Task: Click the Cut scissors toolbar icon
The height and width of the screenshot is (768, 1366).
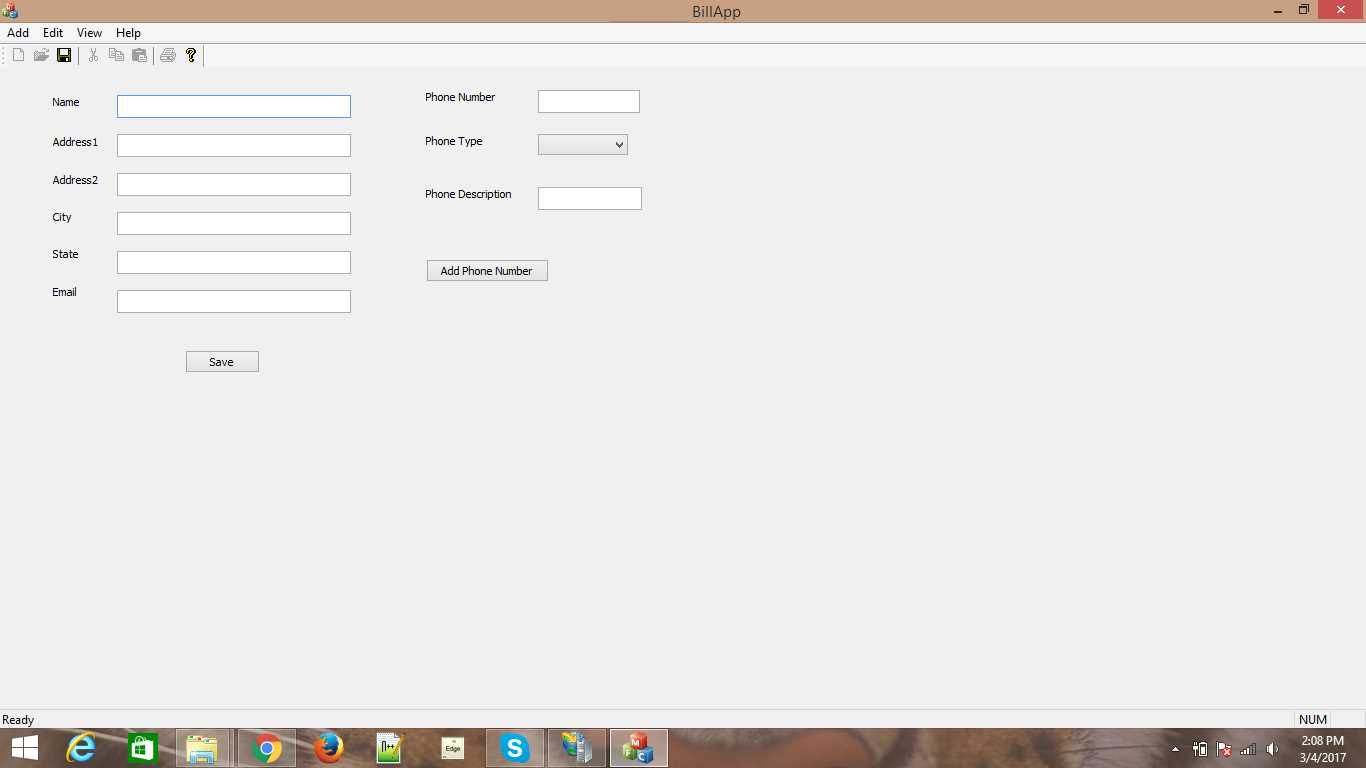Action: [93, 55]
